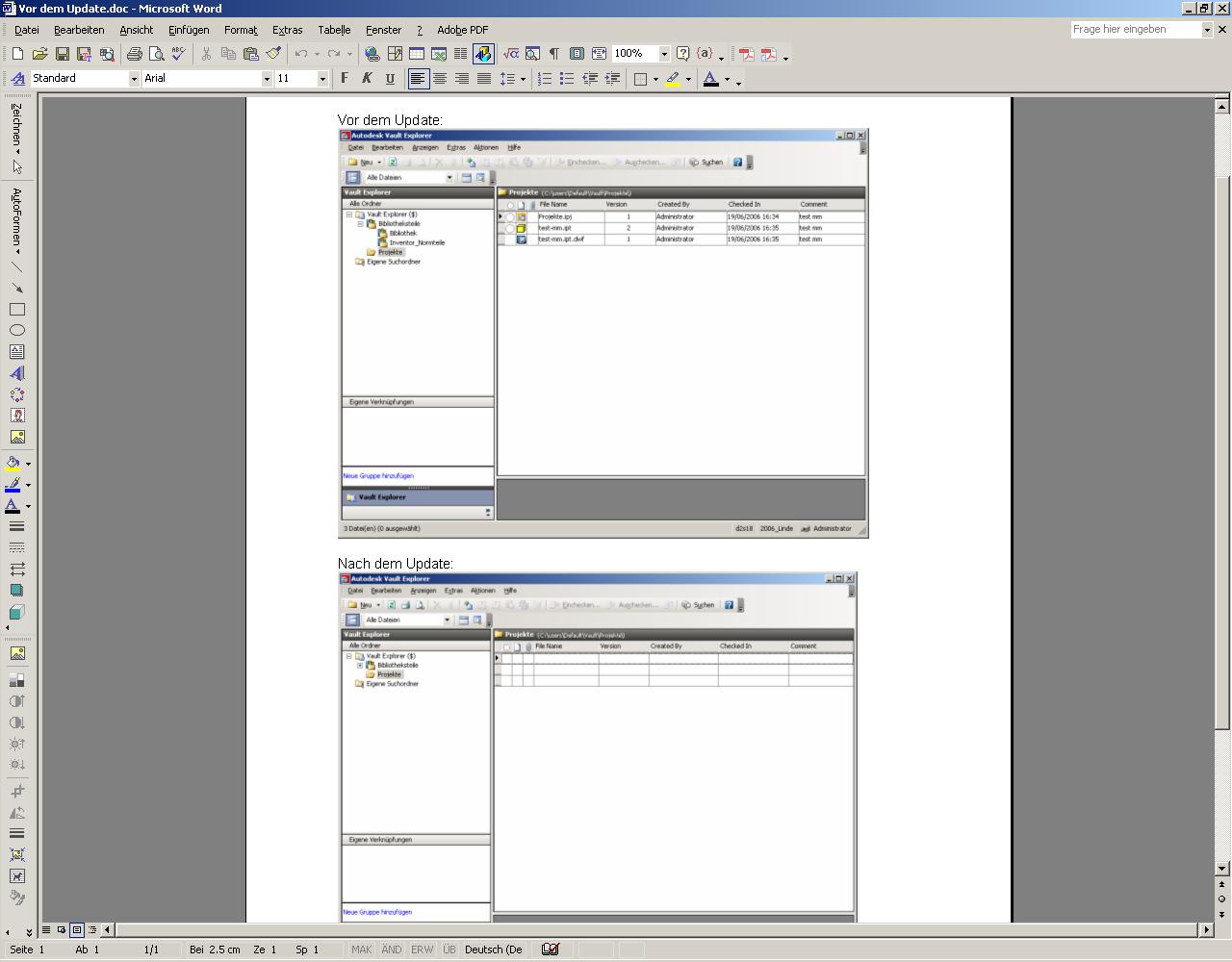Open the Font dropdown showing Arial

click(x=267, y=79)
